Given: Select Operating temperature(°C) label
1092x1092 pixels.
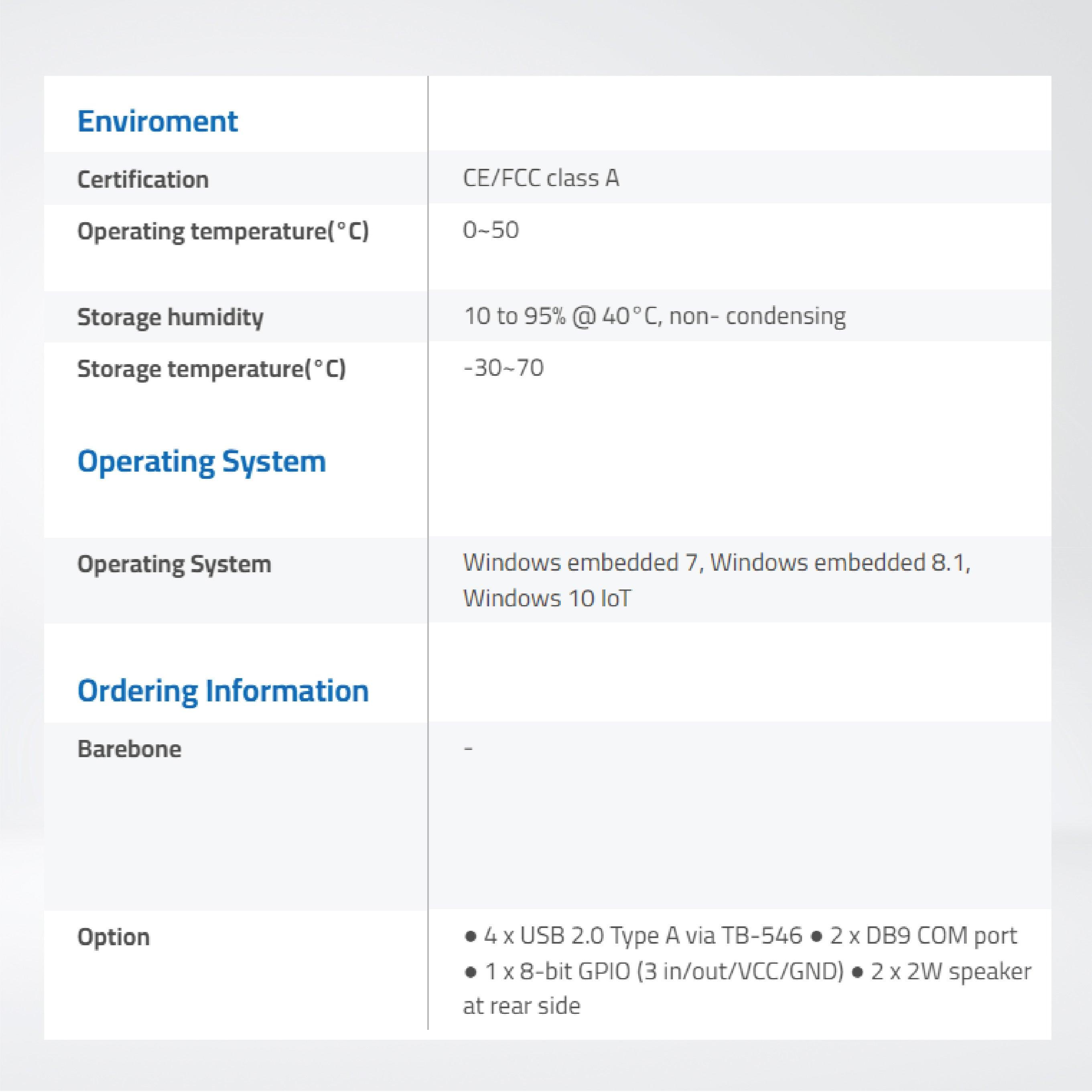Looking at the screenshot, I should (223, 232).
